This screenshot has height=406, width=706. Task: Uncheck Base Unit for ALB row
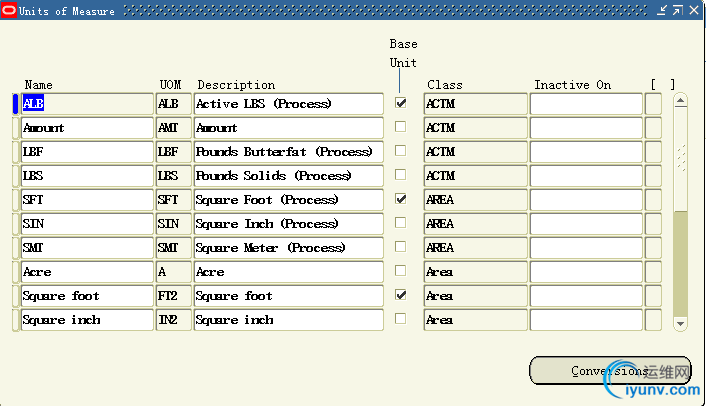pyautogui.click(x=400, y=103)
